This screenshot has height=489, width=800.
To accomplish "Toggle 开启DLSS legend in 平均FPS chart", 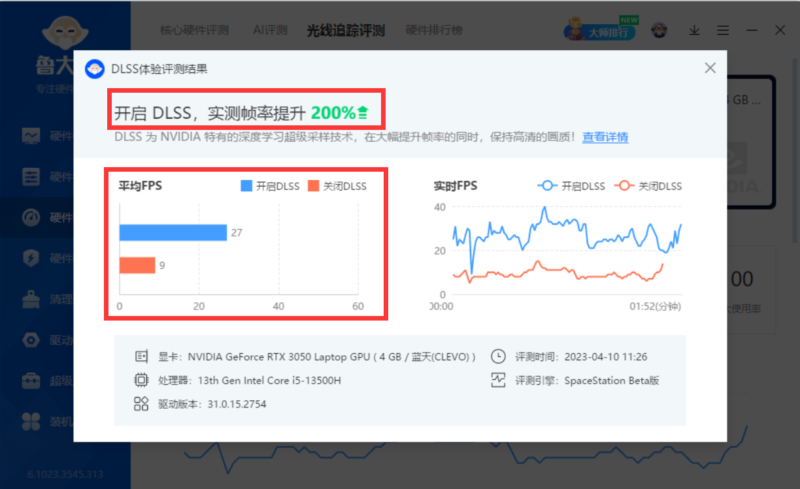I will tap(270, 186).
